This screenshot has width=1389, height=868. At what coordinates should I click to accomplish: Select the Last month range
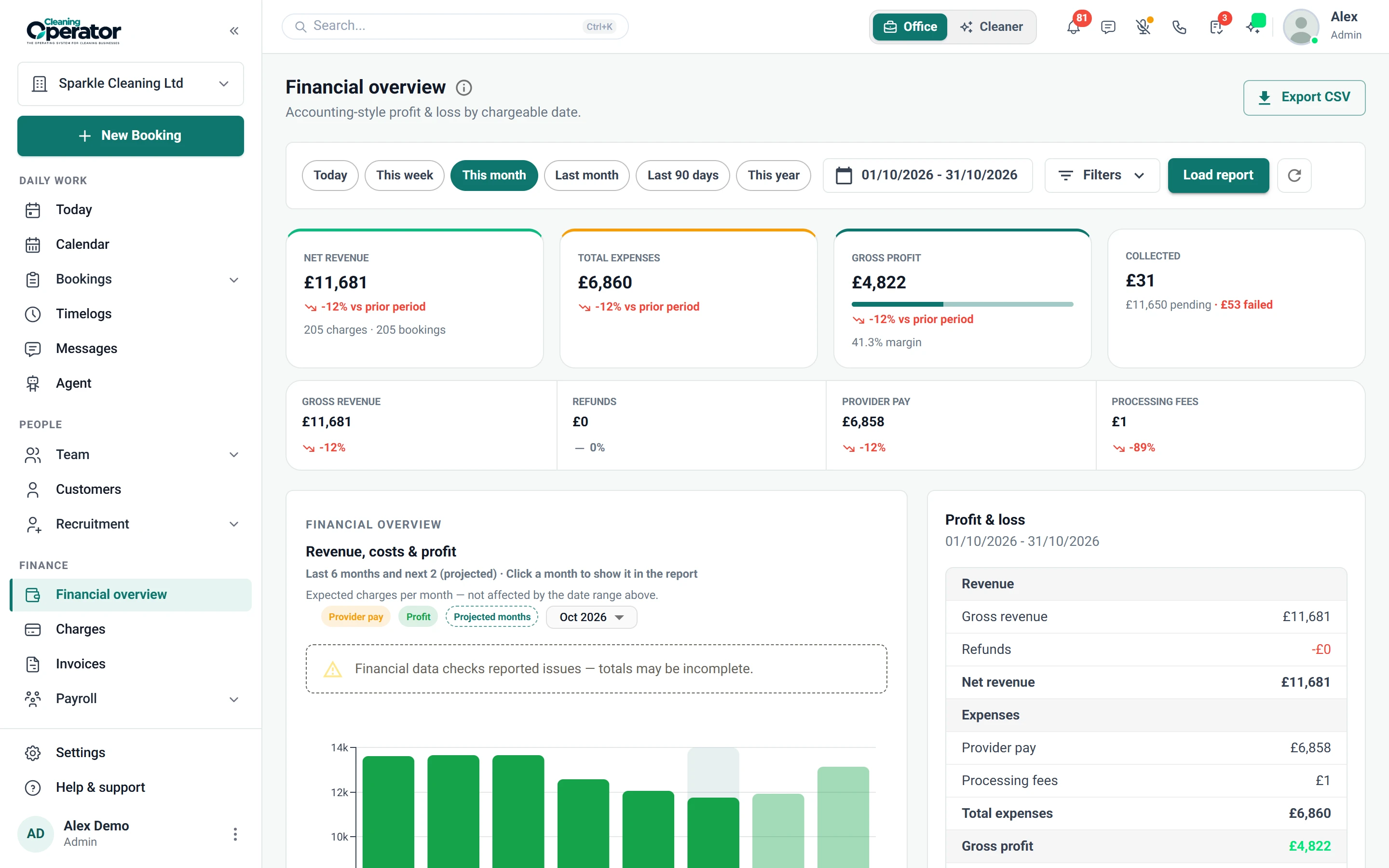click(x=586, y=175)
